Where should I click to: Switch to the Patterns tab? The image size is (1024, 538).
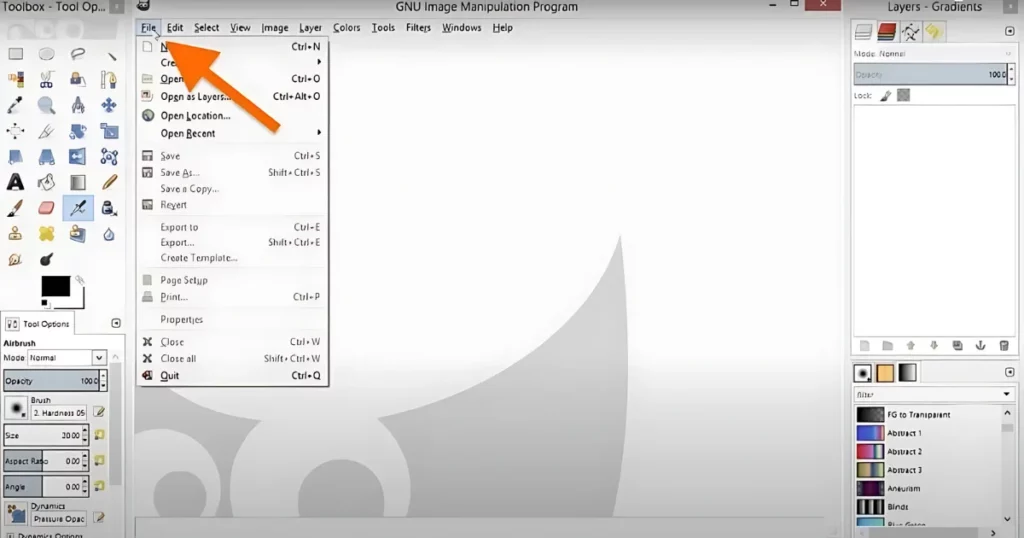(885, 373)
